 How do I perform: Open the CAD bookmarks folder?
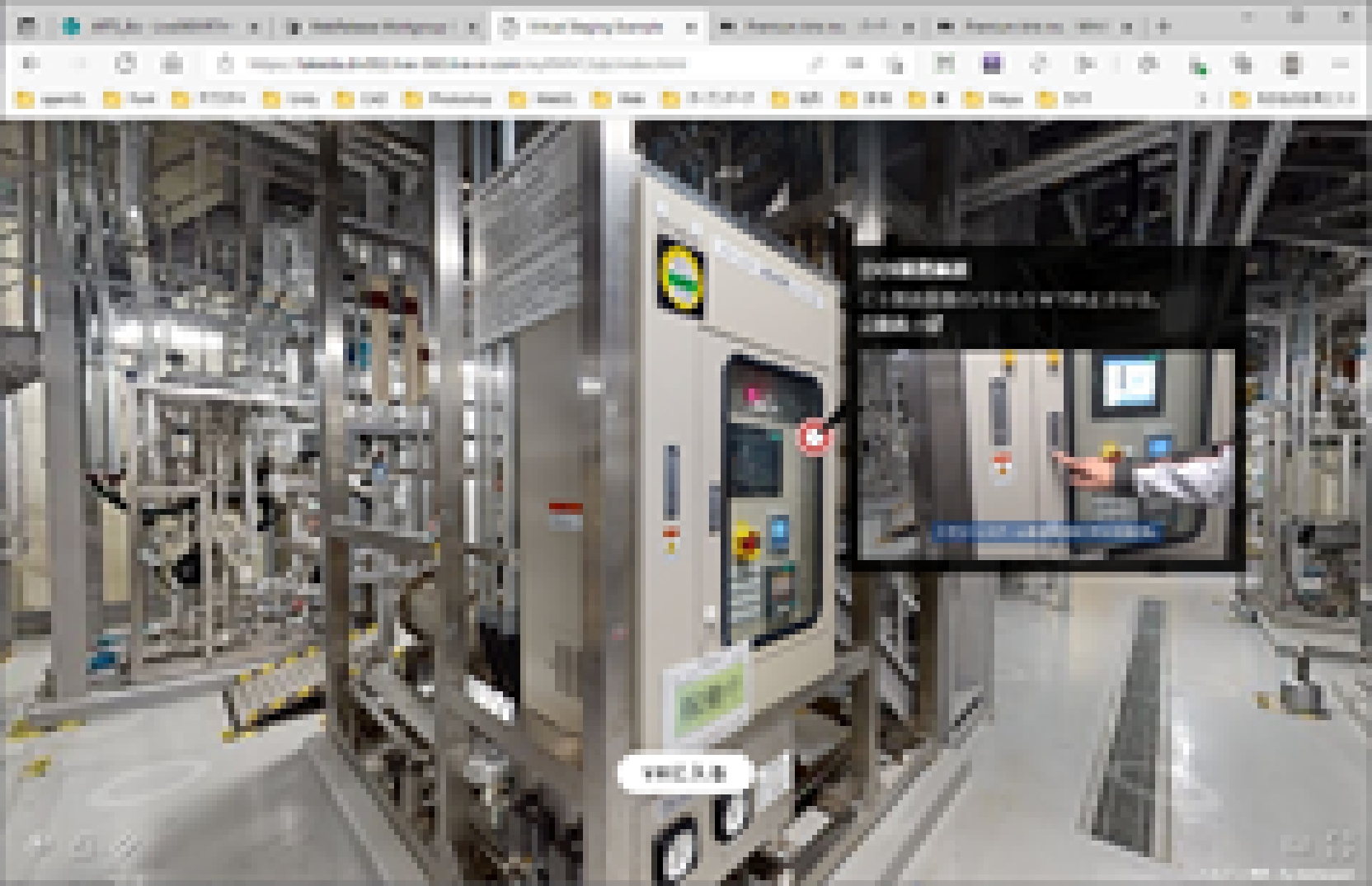pos(361,99)
